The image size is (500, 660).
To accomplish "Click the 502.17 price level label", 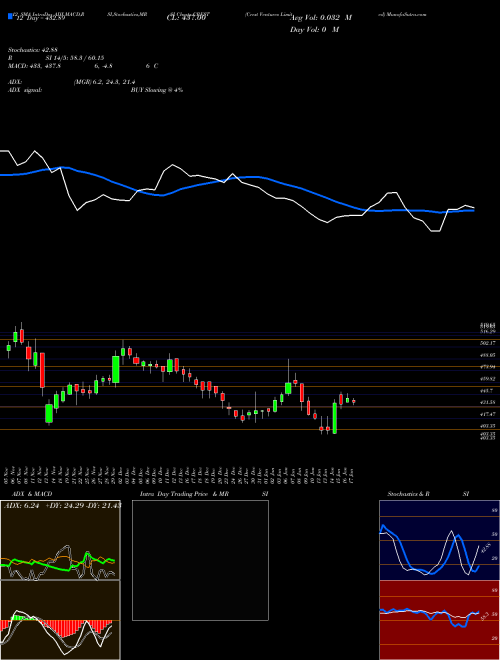I will point(487,343).
